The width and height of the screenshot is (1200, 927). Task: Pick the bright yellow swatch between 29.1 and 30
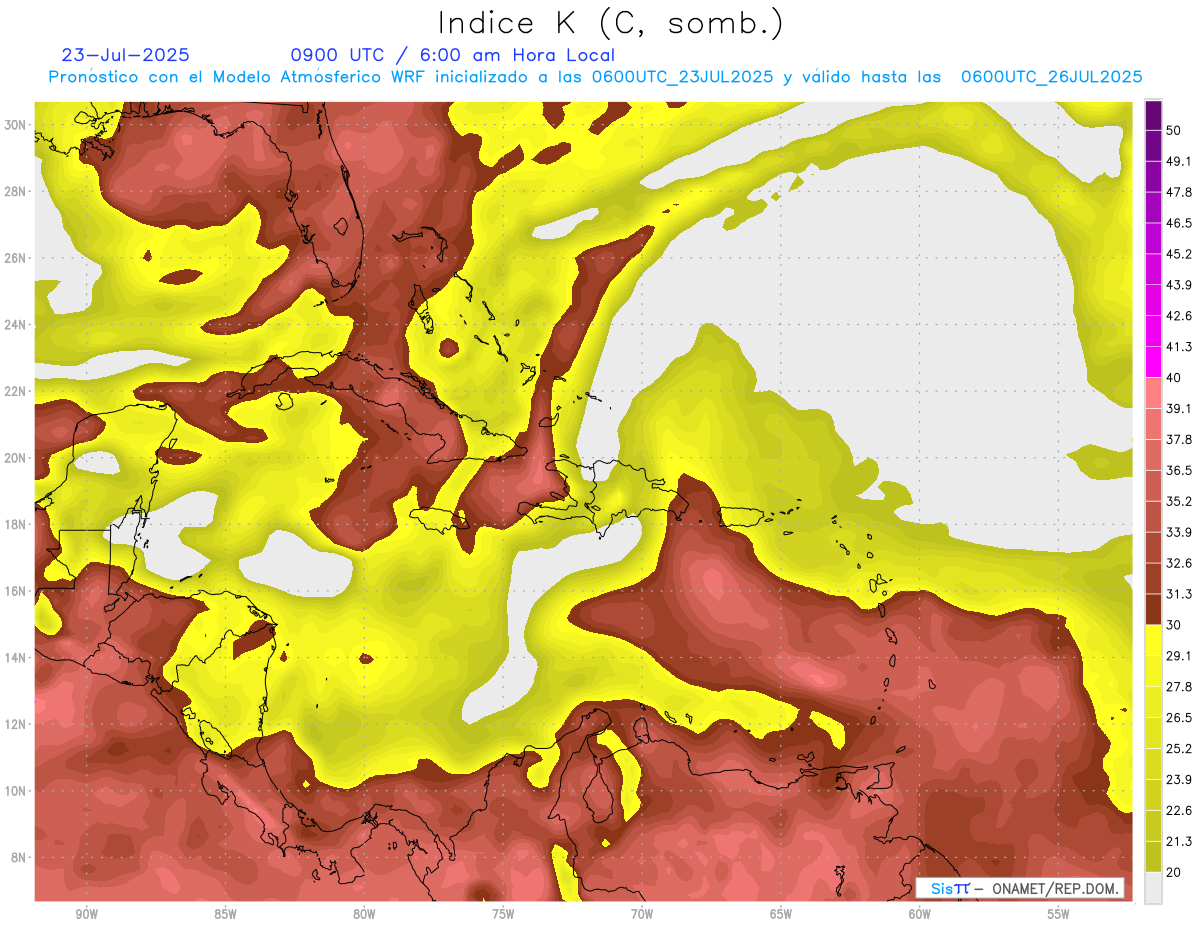point(1153,640)
